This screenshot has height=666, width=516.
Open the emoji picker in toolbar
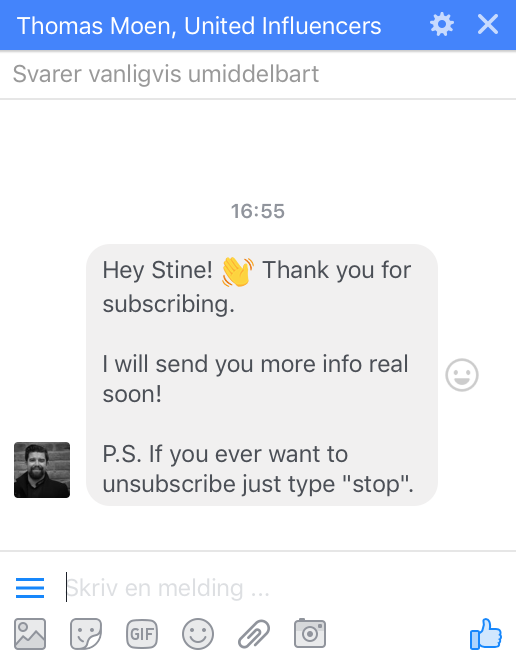198,634
